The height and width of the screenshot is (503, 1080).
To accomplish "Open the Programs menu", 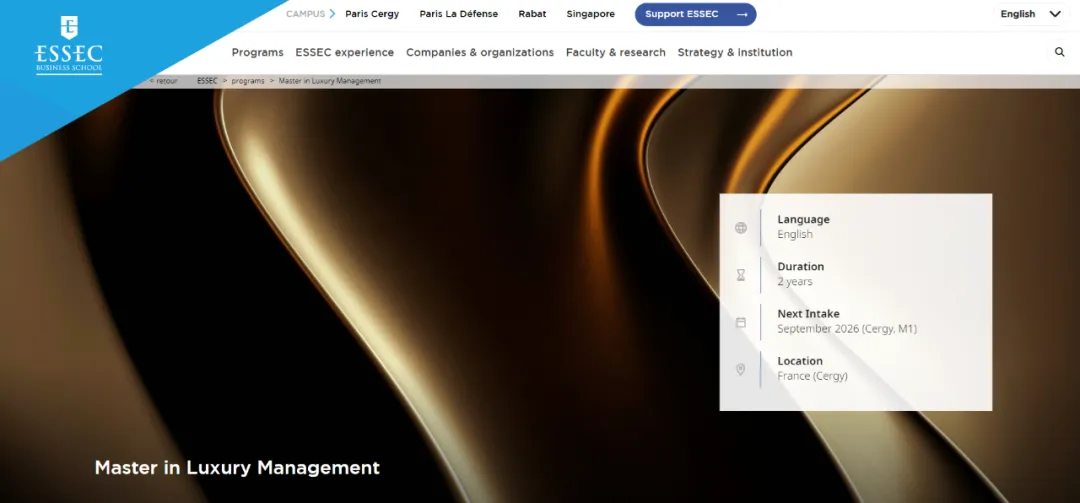I will tap(257, 52).
